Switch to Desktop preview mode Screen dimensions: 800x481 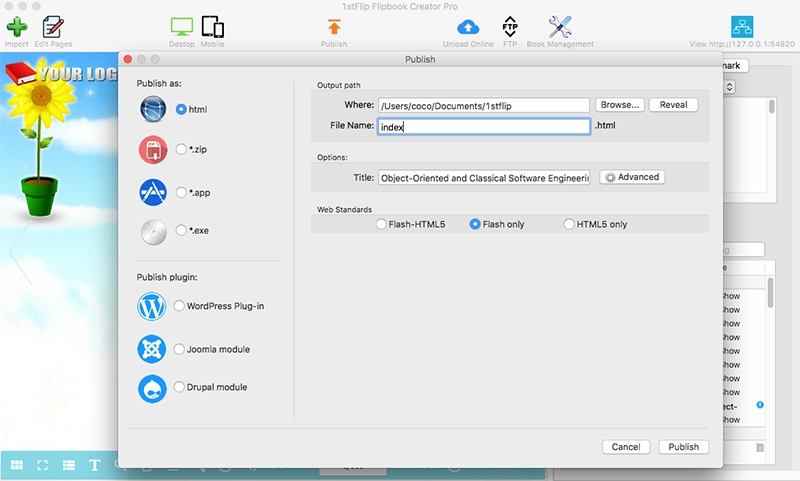(x=181, y=26)
